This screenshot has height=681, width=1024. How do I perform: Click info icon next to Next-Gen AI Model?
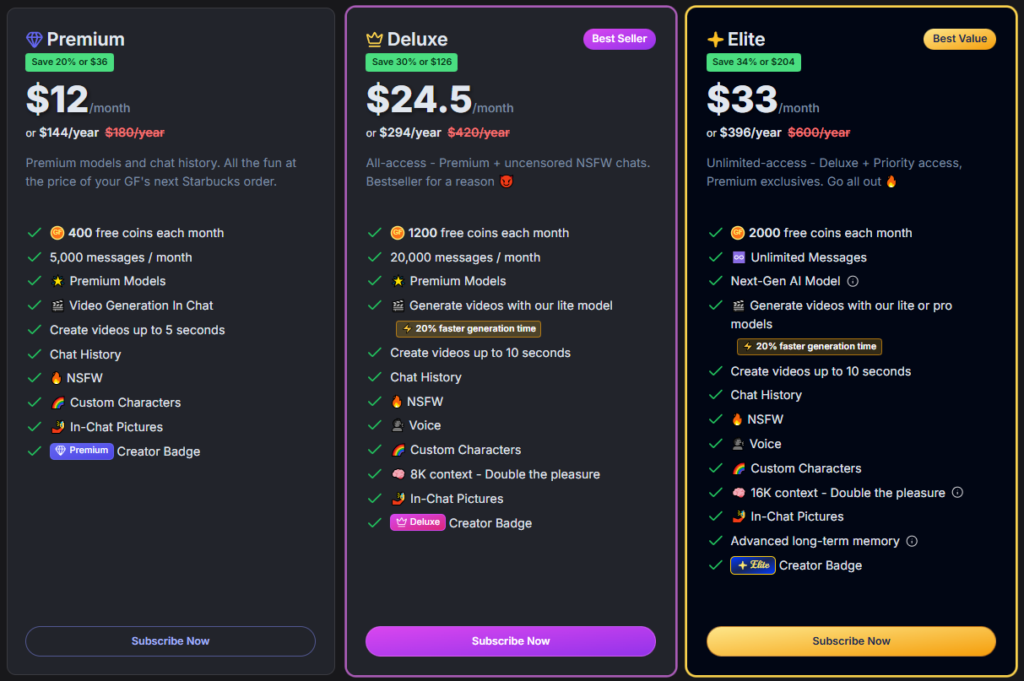(853, 282)
